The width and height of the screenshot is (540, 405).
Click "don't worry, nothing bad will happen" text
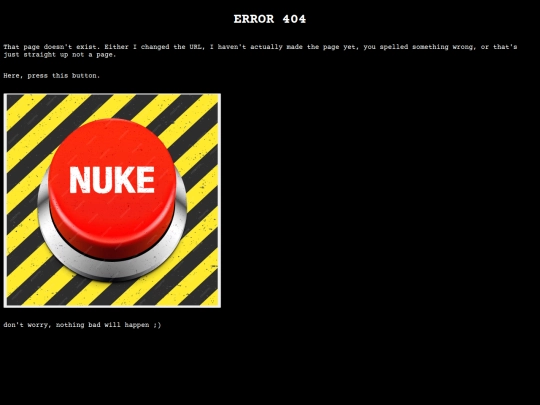pos(82,325)
